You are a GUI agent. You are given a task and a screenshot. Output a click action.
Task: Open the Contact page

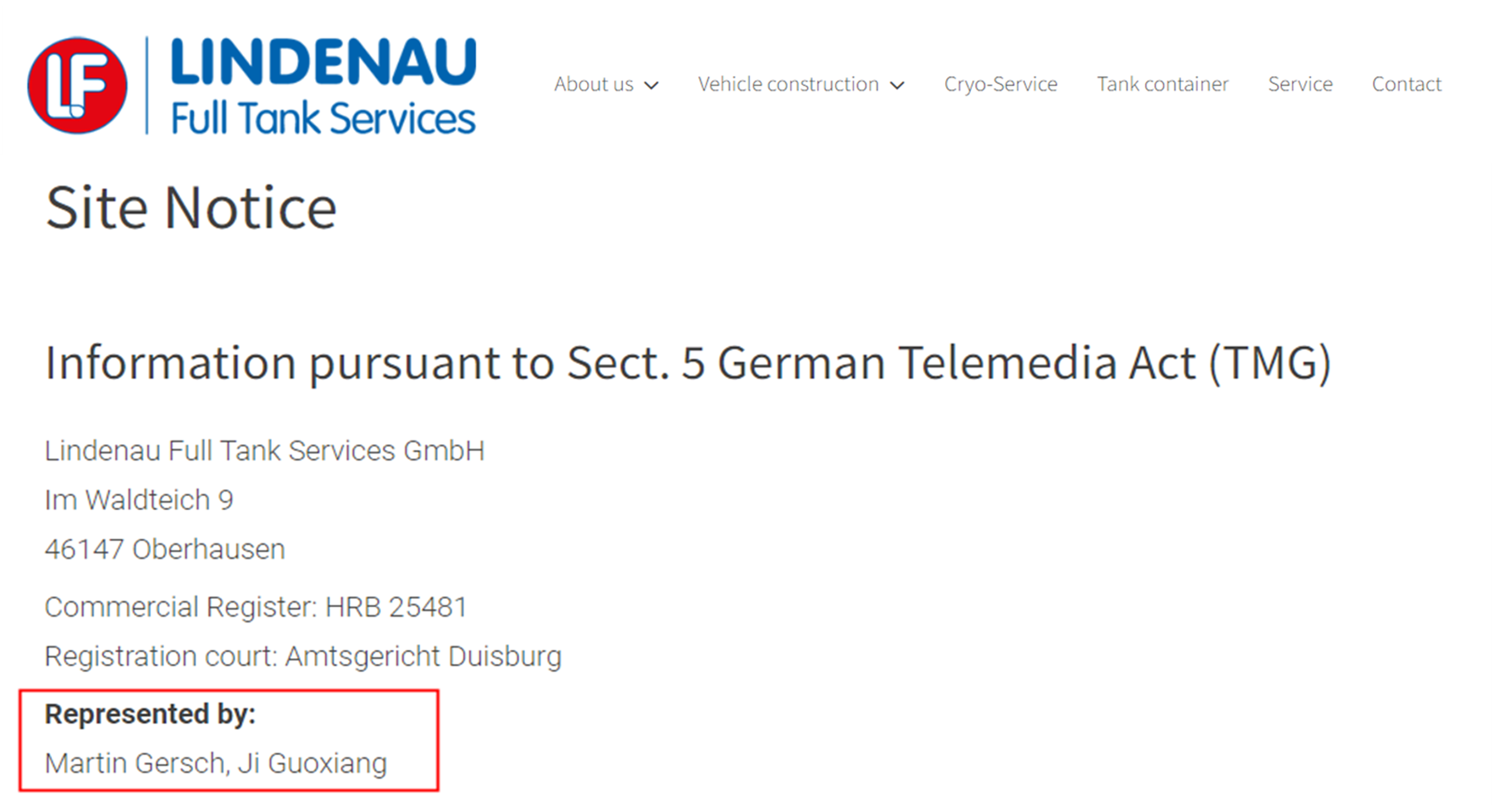click(1407, 84)
